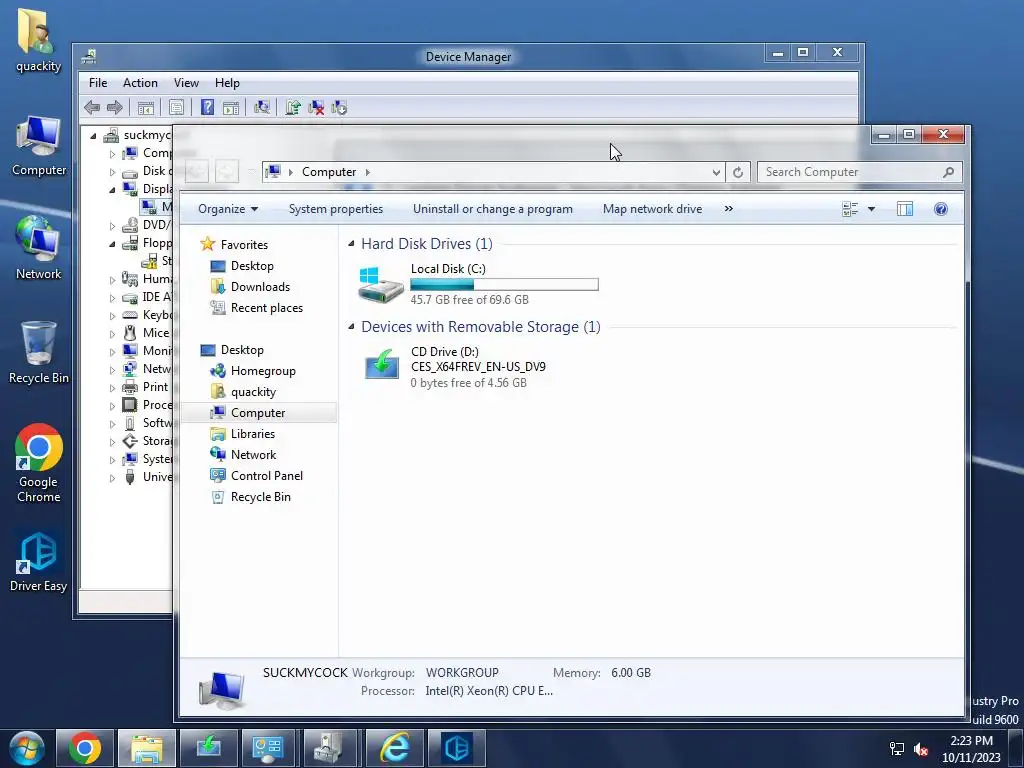Select quackity user folder on desktop
Screen dimensions: 1024x768
click(39, 39)
